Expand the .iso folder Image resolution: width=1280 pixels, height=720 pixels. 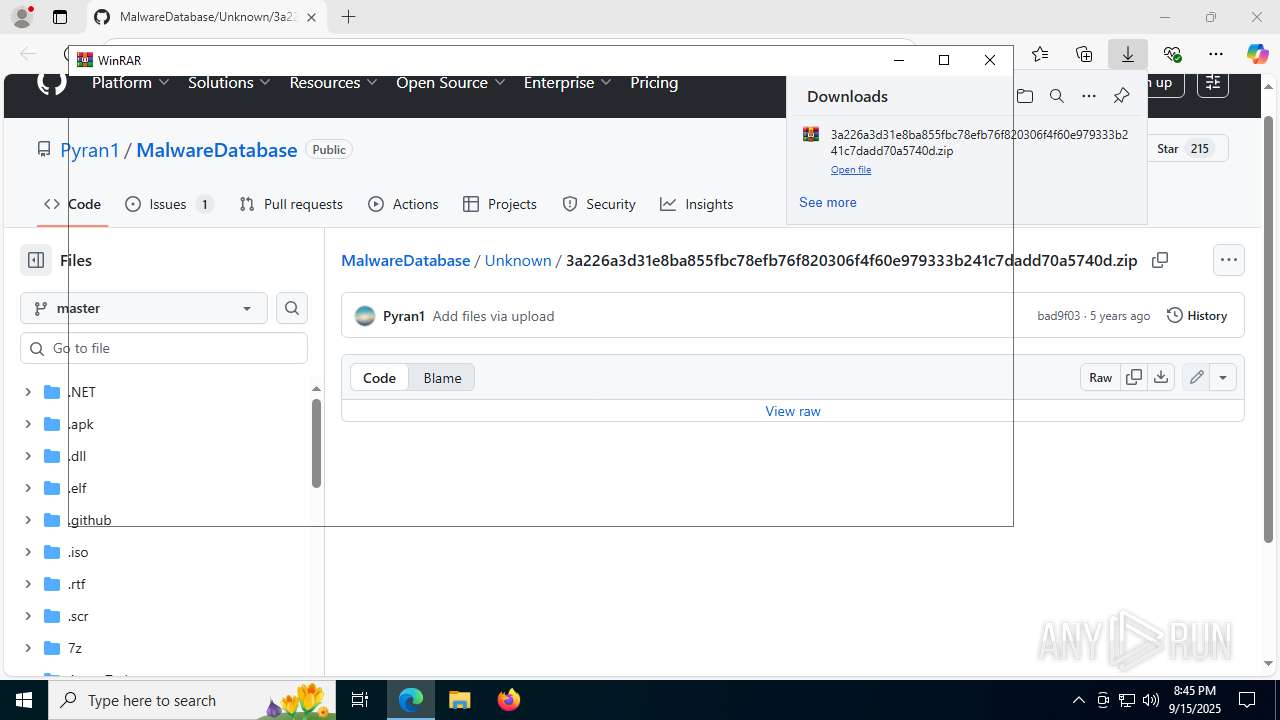click(28, 552)
